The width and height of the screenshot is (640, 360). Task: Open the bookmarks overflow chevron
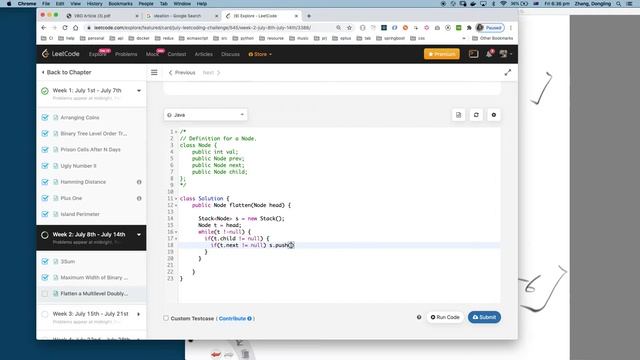464,38
